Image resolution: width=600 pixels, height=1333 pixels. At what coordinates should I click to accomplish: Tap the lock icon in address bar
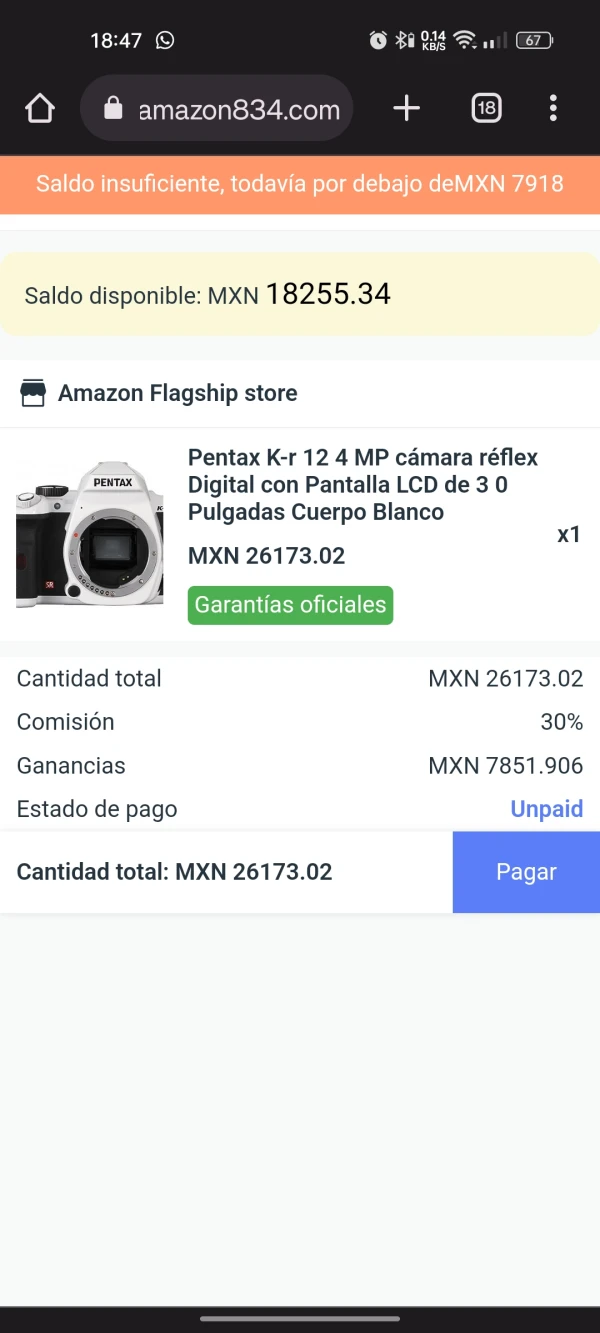tap(113, 109)
